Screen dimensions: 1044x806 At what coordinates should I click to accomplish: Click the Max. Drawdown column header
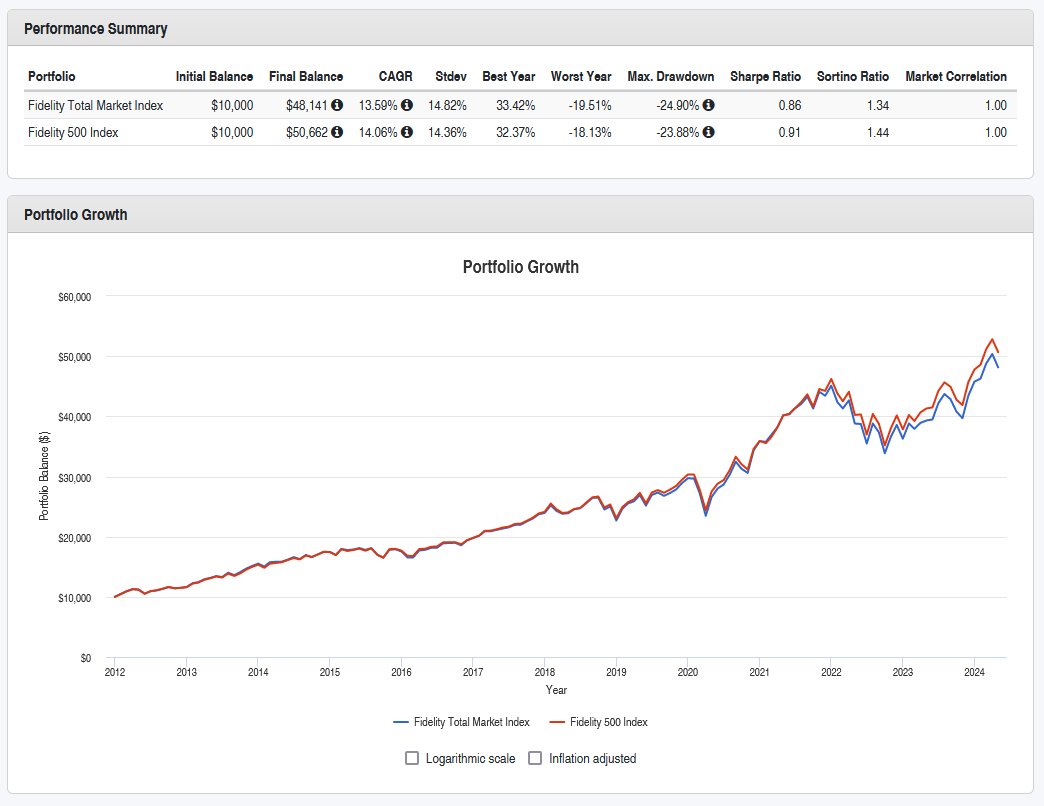(670, 77)
